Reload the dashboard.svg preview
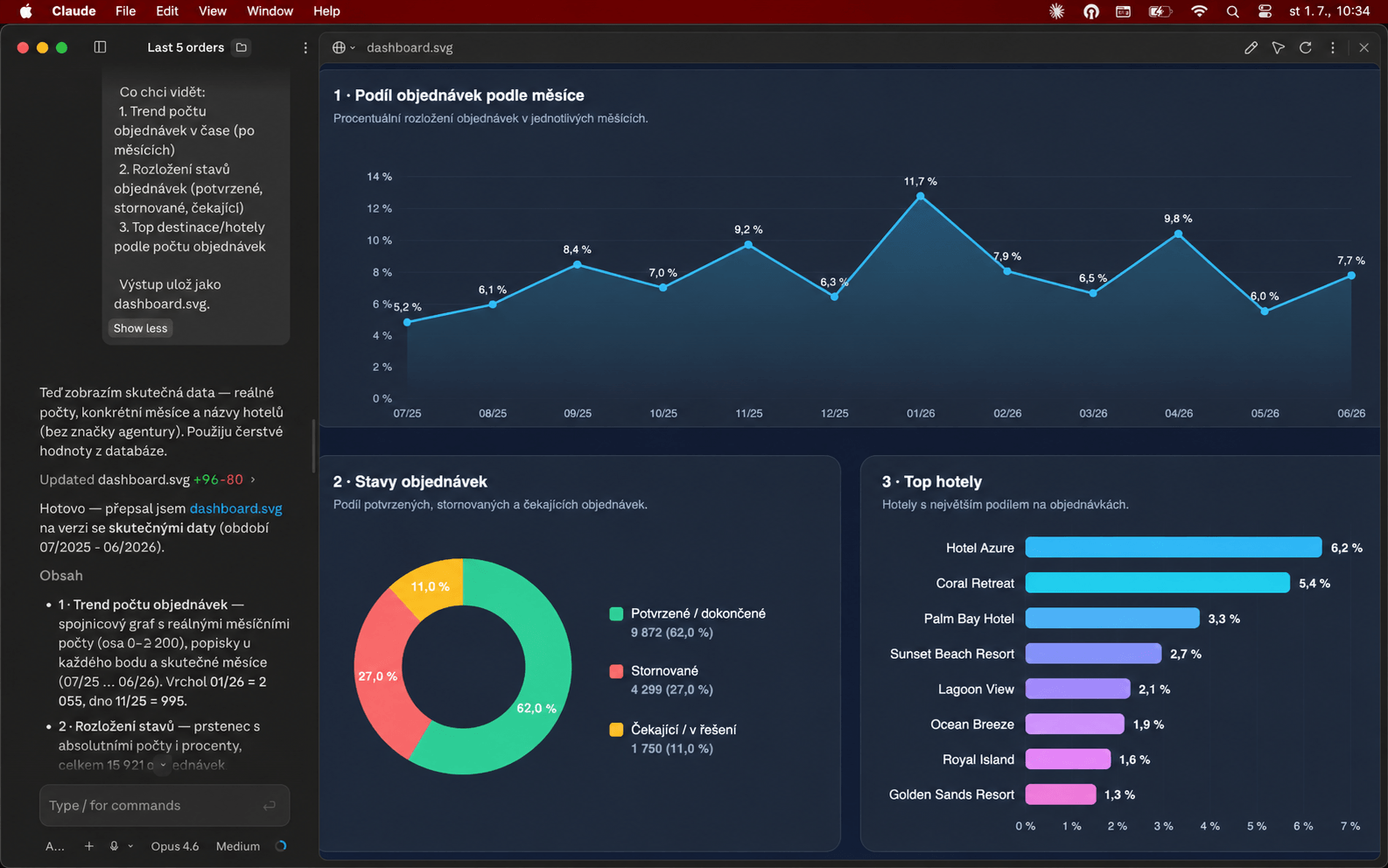 pyautogui.click(x=1306, y=48)
